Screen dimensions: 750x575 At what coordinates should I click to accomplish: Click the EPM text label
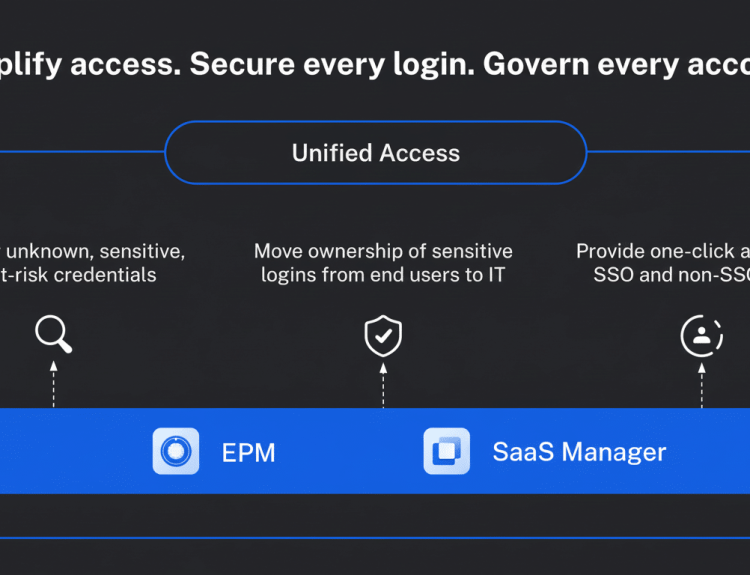(x=248, y=452)
